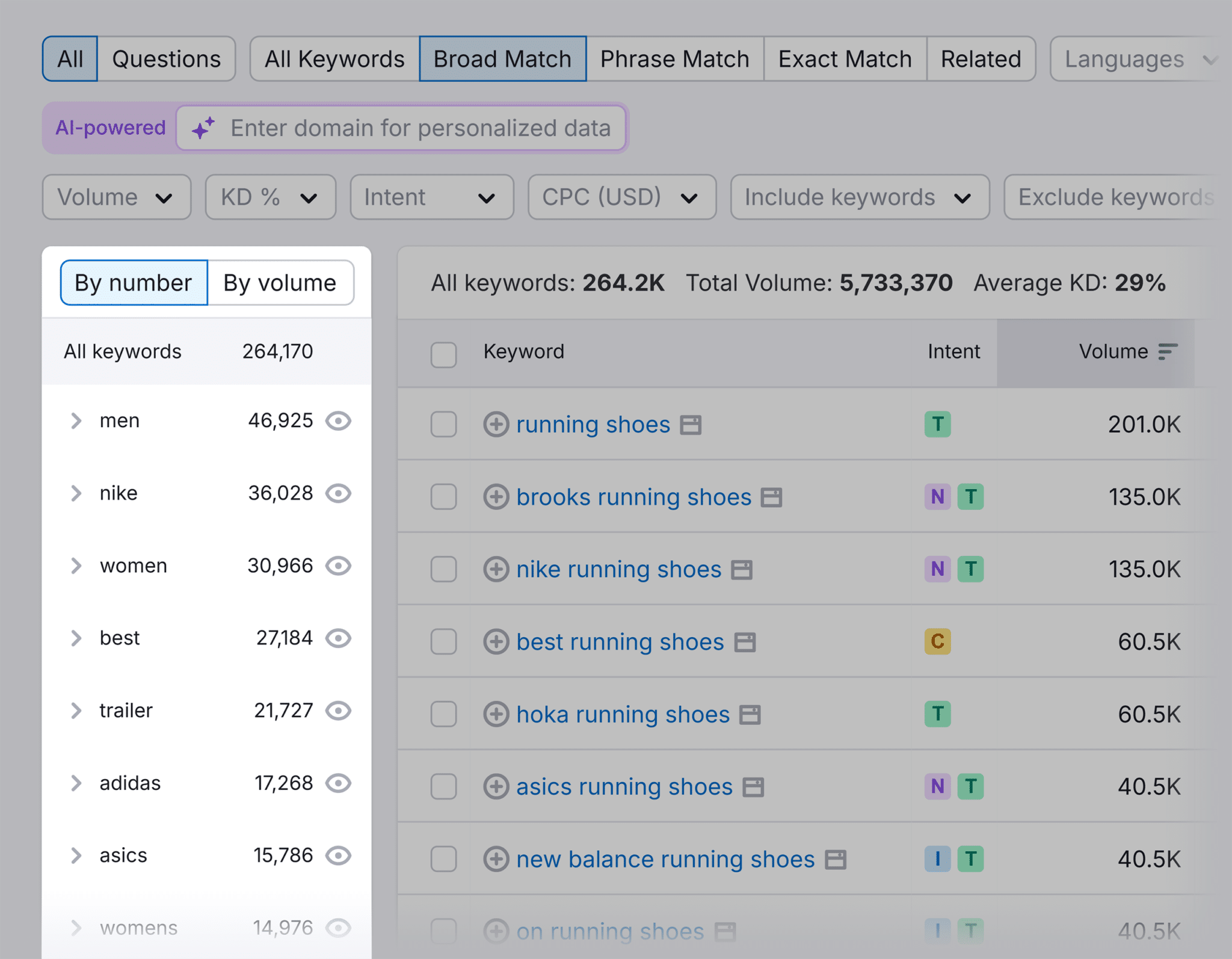Click Navigational badge for 'asics running shoes'
This screenshot has height=959, width=1232.
(937, 786)
